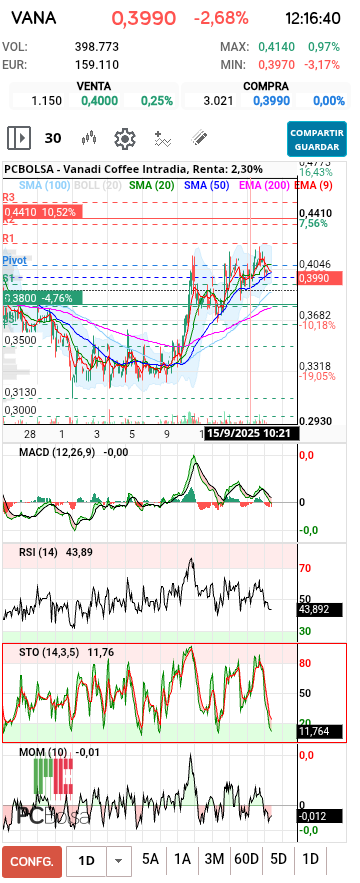360x883 pixels.
Task: Click the EUR value 159.110
Action: (97, 65)
